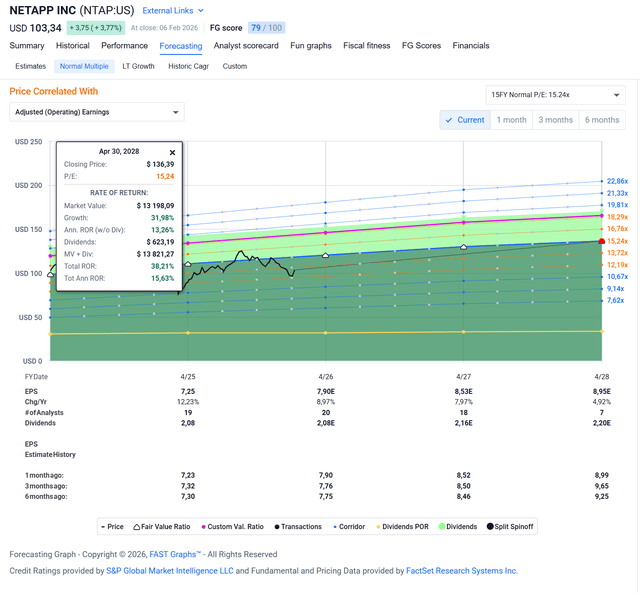The width and height of the screenshot is (640, 593).
Task: Click the yellow Dividends POR endpoint dot
Action: (602, 331)
